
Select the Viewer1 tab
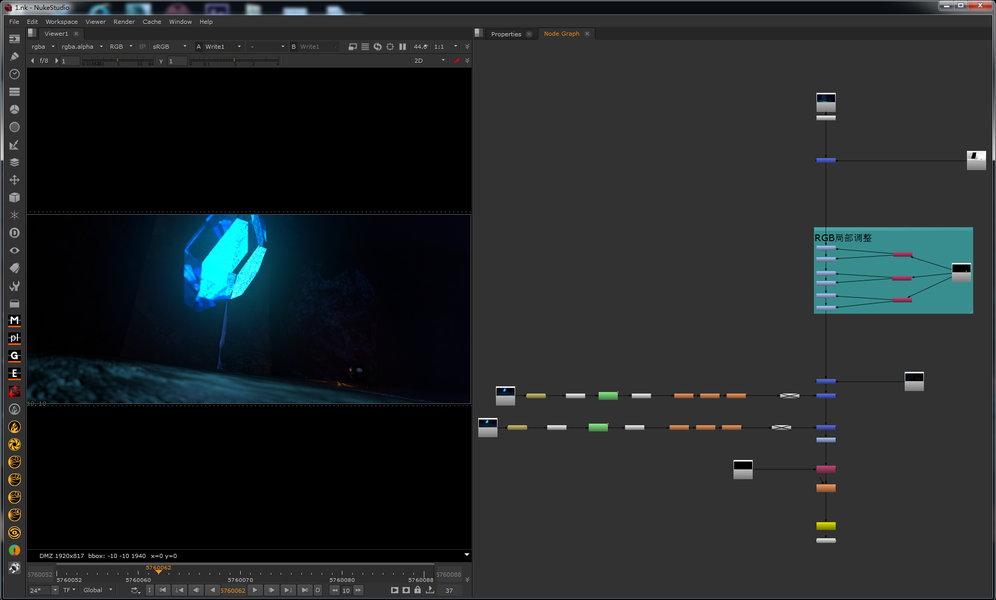click(x=56, y=34)
